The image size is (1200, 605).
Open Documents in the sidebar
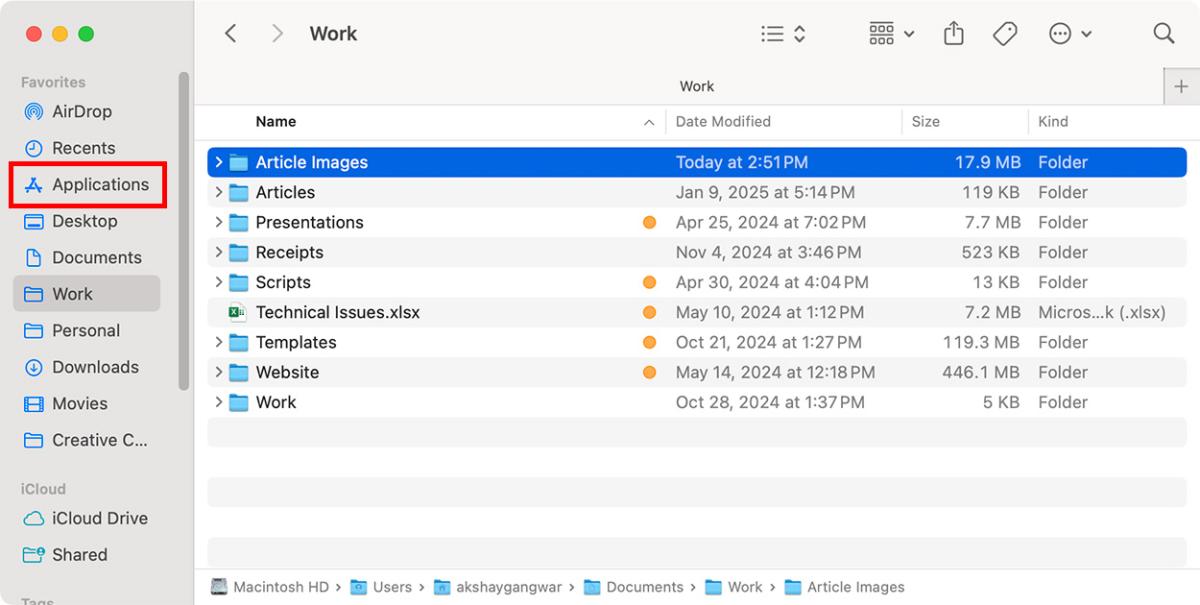tap(83, 257)
